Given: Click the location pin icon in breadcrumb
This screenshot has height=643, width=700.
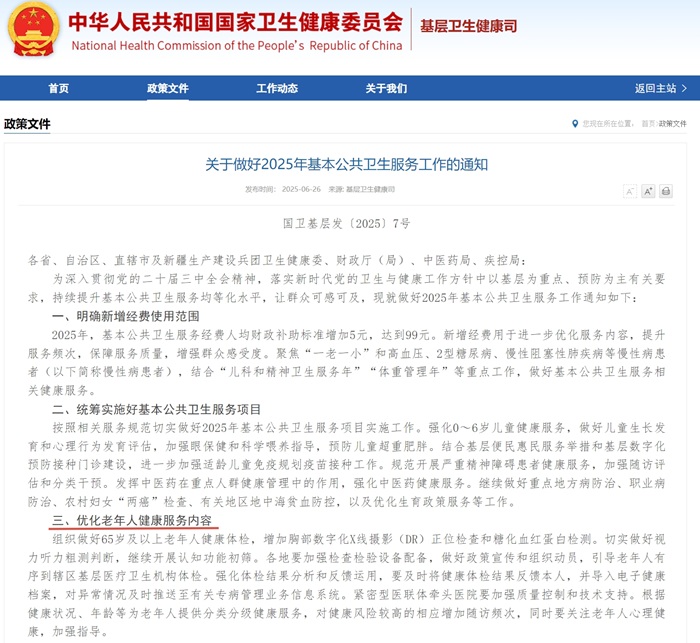Looking at the screenshot, I should [x=575, y=124].
